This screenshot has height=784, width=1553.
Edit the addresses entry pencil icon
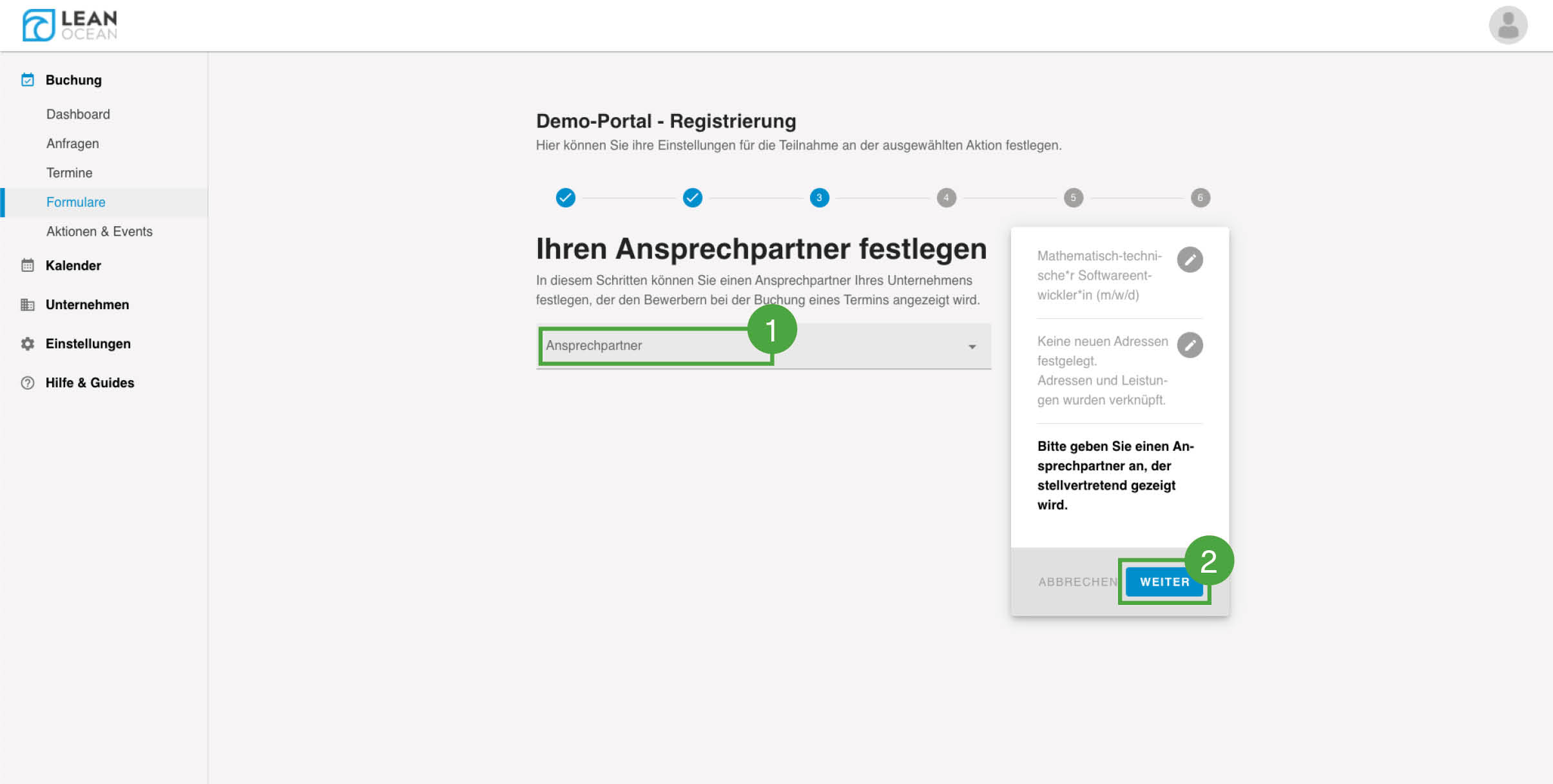pyautogui.click(x=1190, y=345)
